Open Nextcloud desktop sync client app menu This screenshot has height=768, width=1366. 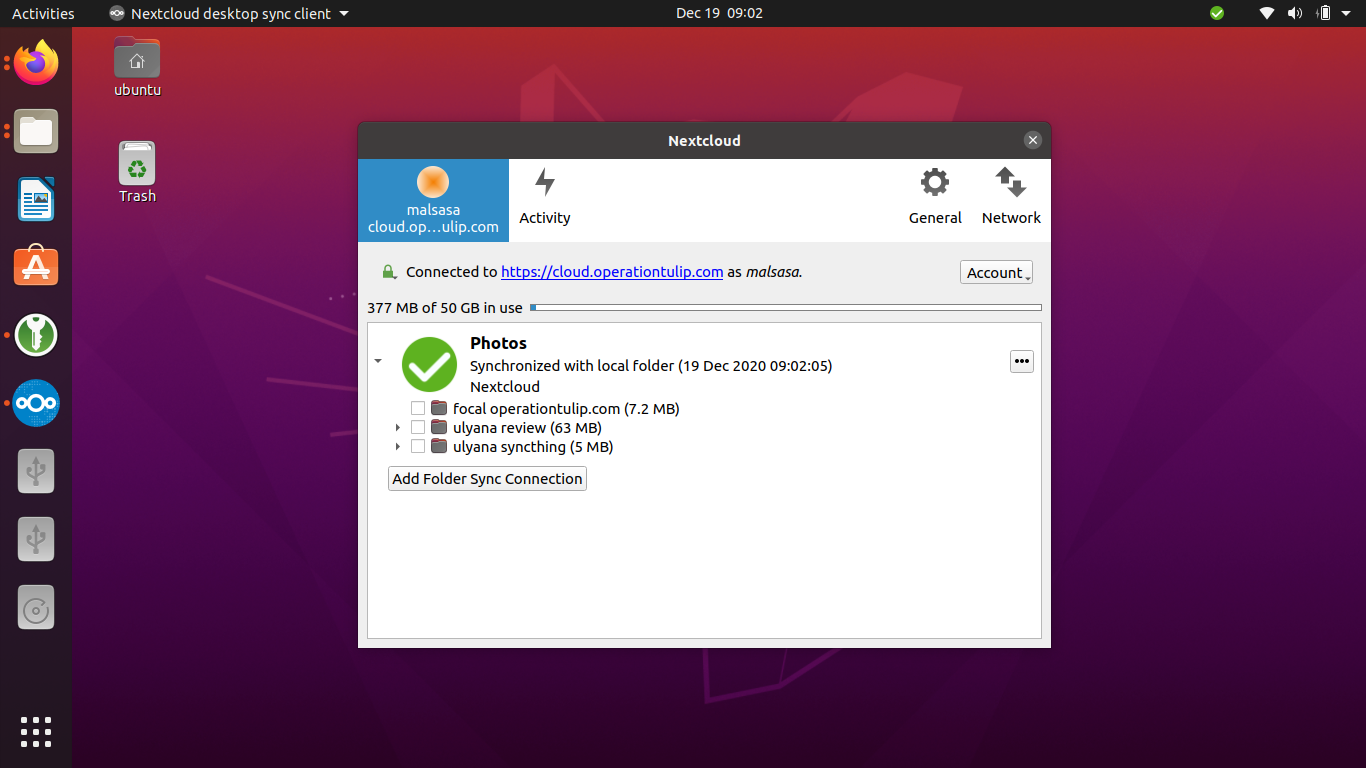(229, 13)
